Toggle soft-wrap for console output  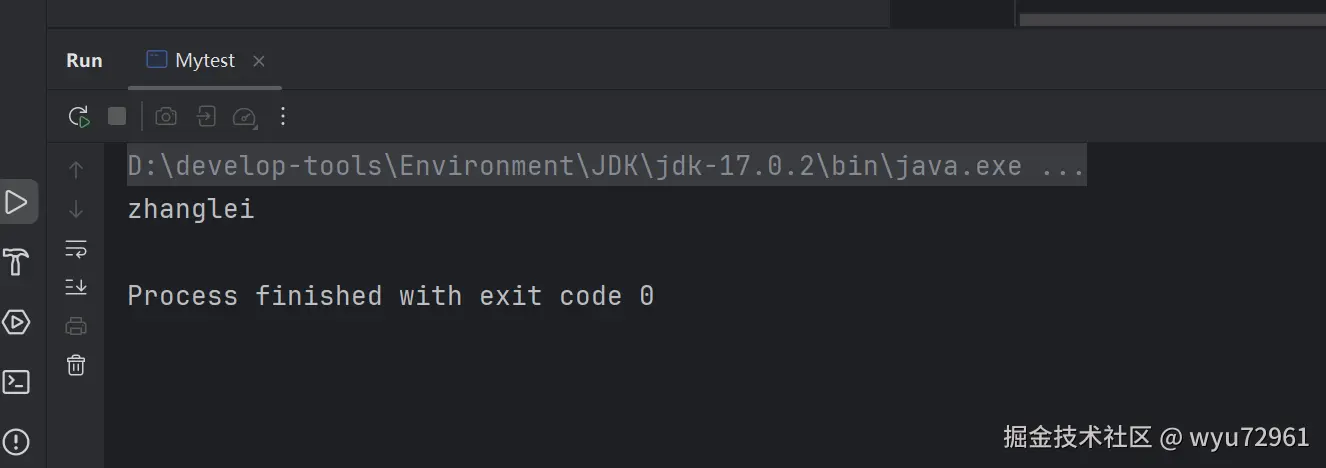pos(76,248)
